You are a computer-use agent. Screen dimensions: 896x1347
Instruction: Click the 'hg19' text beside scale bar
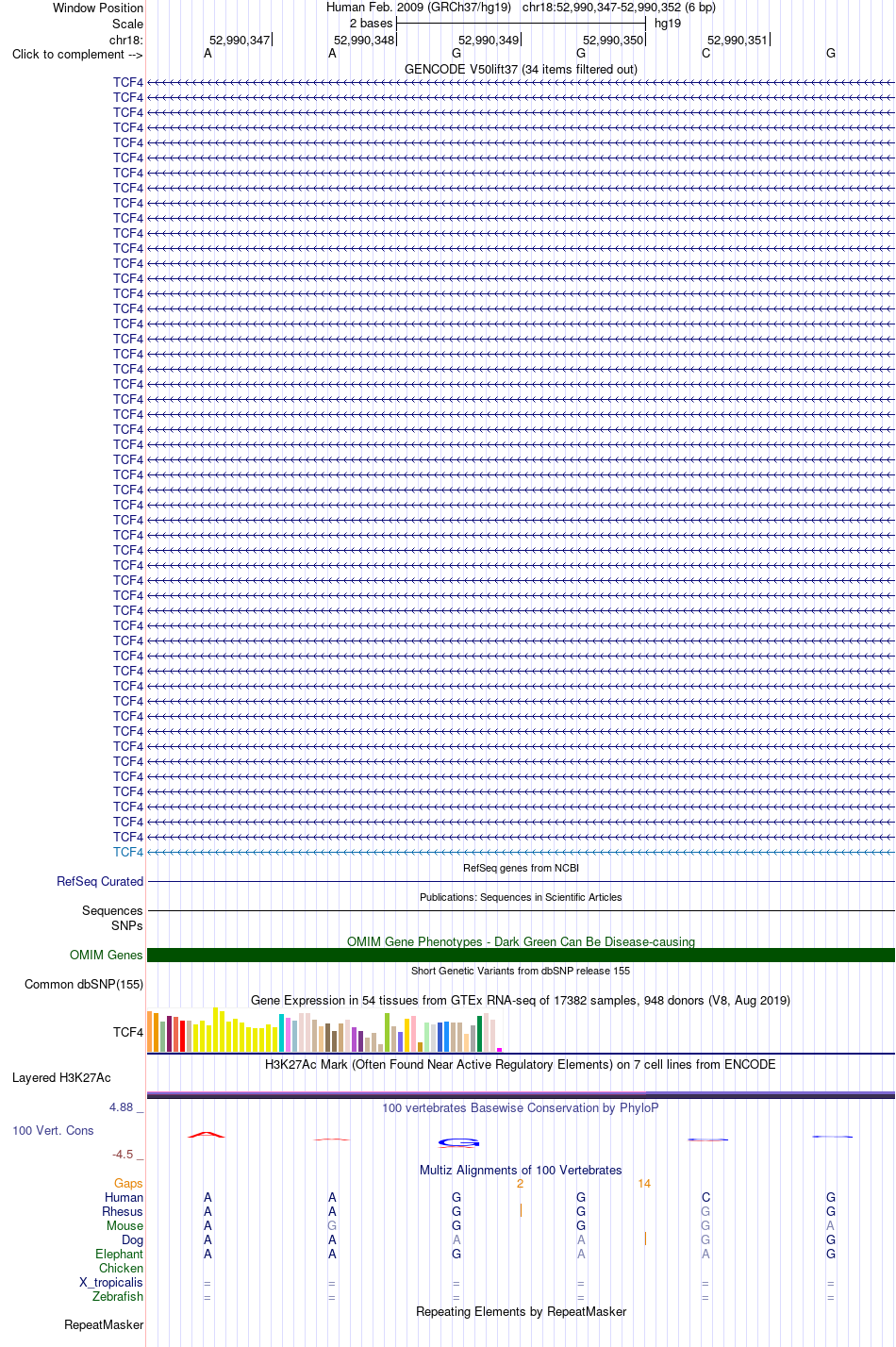tap(668, 24)
